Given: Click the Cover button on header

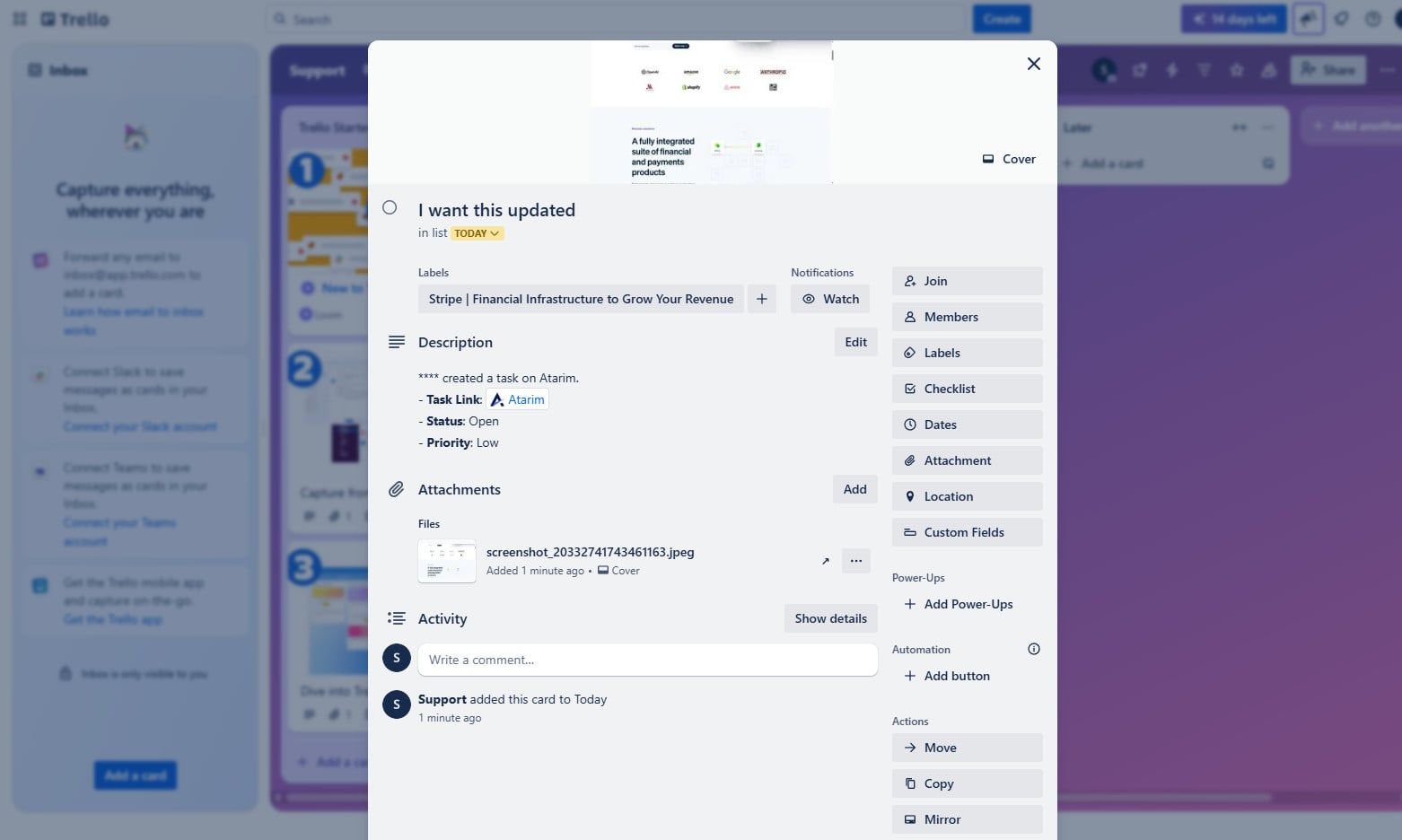Looking at the screenshot, I should 1009,159.
